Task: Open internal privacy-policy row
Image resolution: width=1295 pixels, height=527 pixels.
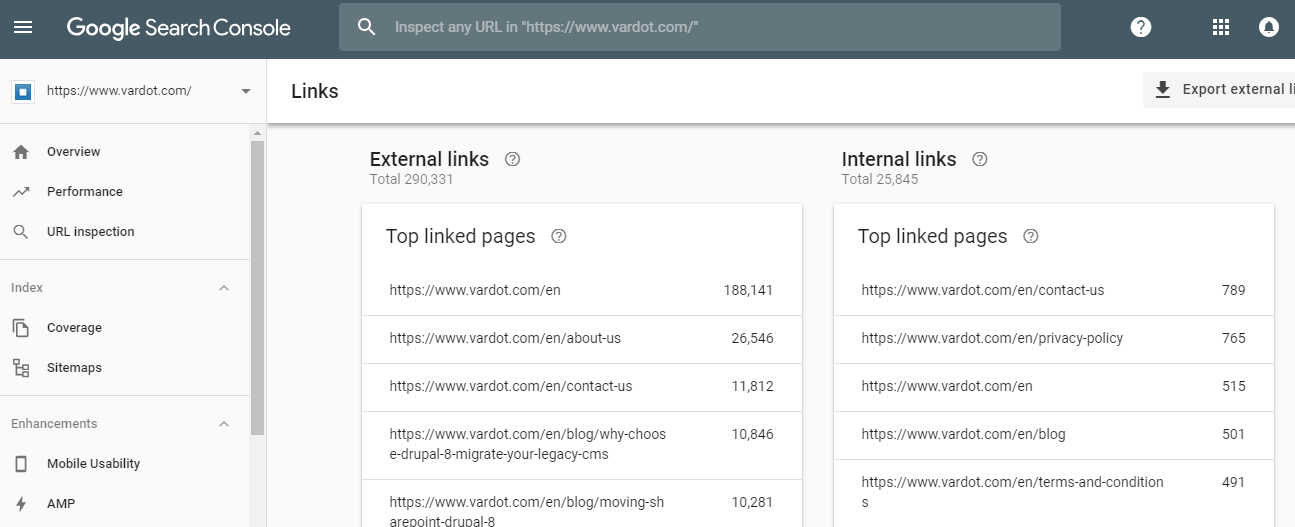Action: (1054, 339)
